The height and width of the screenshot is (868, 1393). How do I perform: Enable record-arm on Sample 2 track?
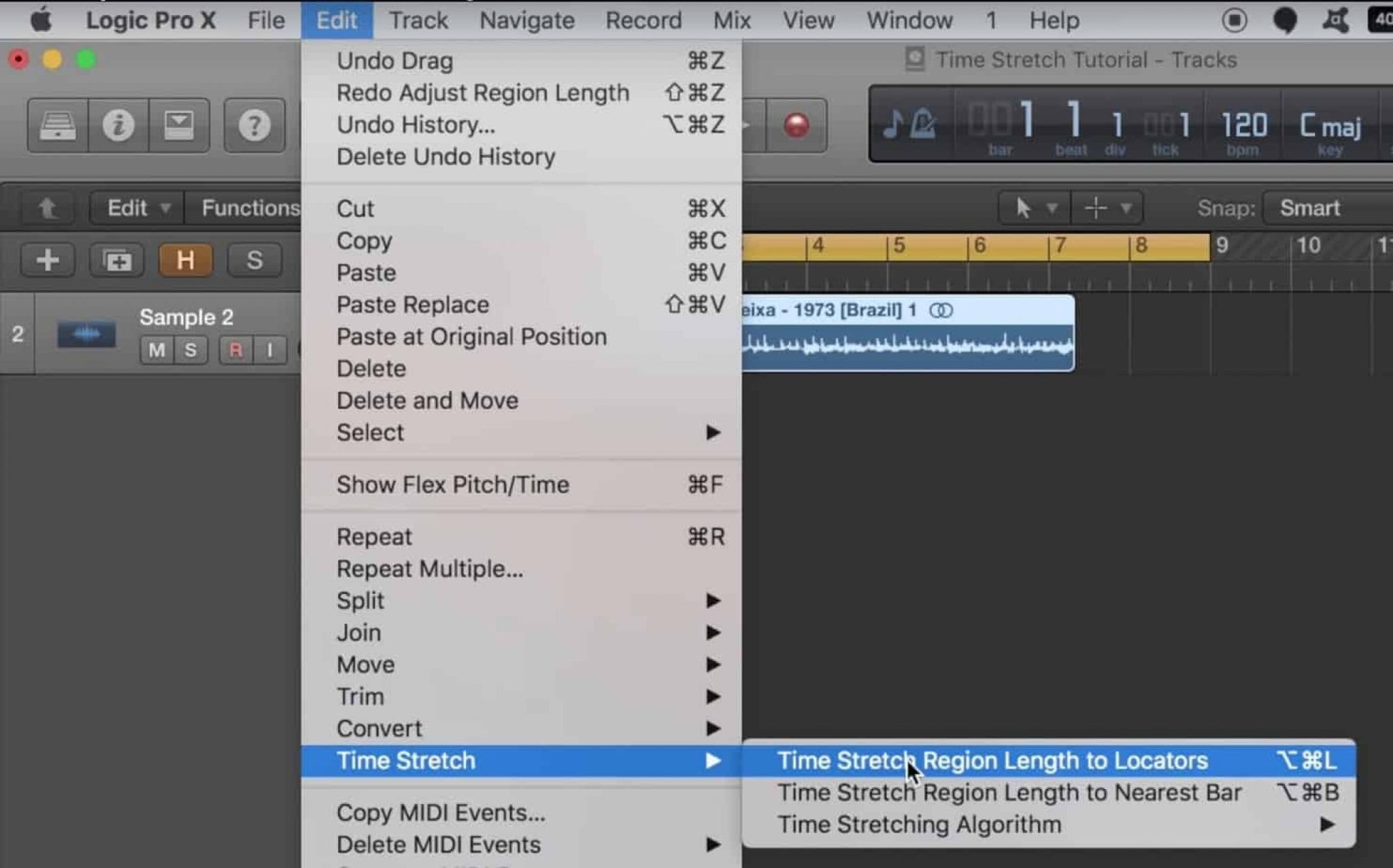pos(236,350)
